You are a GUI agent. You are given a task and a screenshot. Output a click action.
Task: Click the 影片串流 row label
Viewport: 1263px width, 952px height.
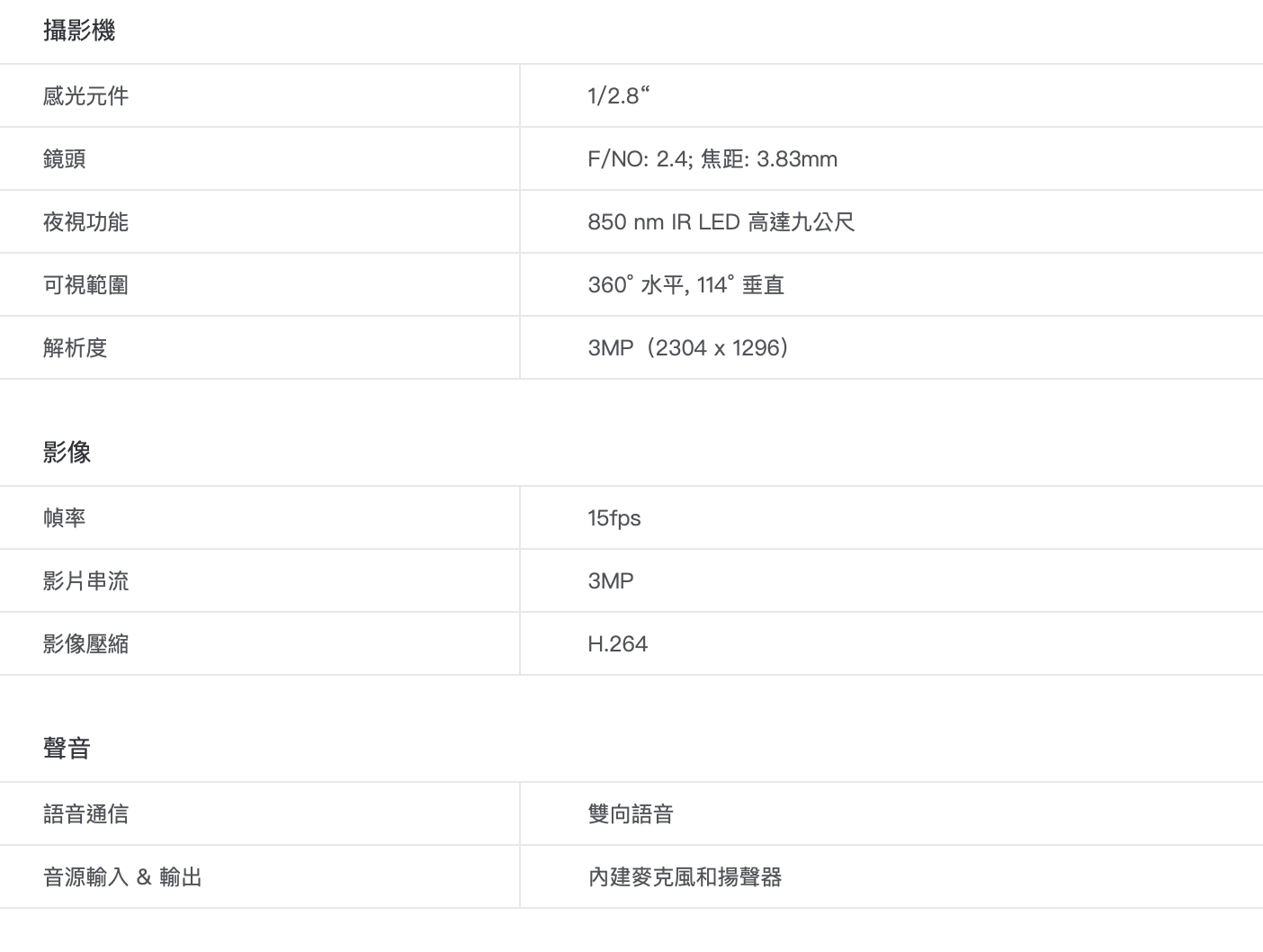(x=85, y=581)
